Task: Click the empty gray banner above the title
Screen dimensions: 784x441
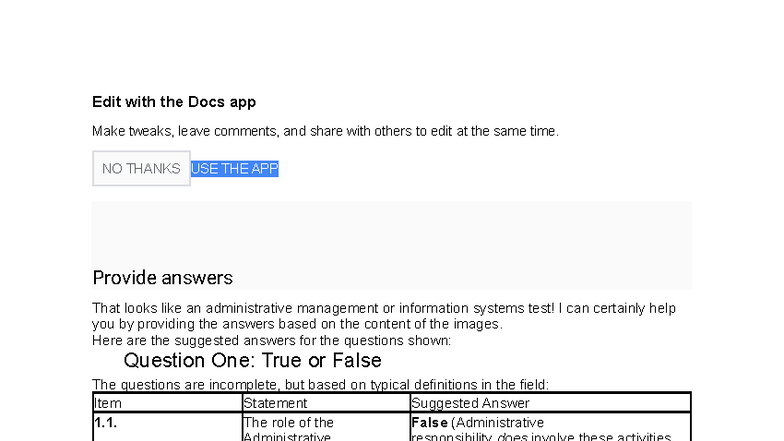Action: (x=392, y=233)
